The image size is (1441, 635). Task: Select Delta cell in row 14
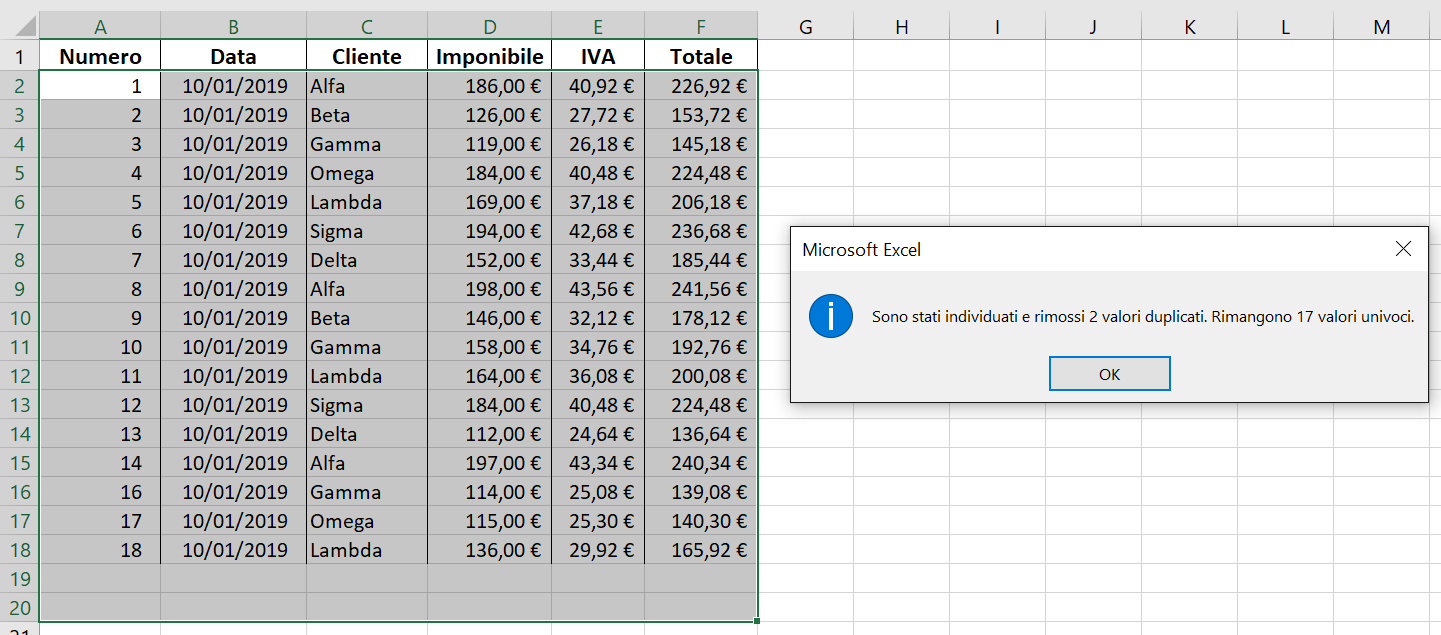[x=367, y=434]
